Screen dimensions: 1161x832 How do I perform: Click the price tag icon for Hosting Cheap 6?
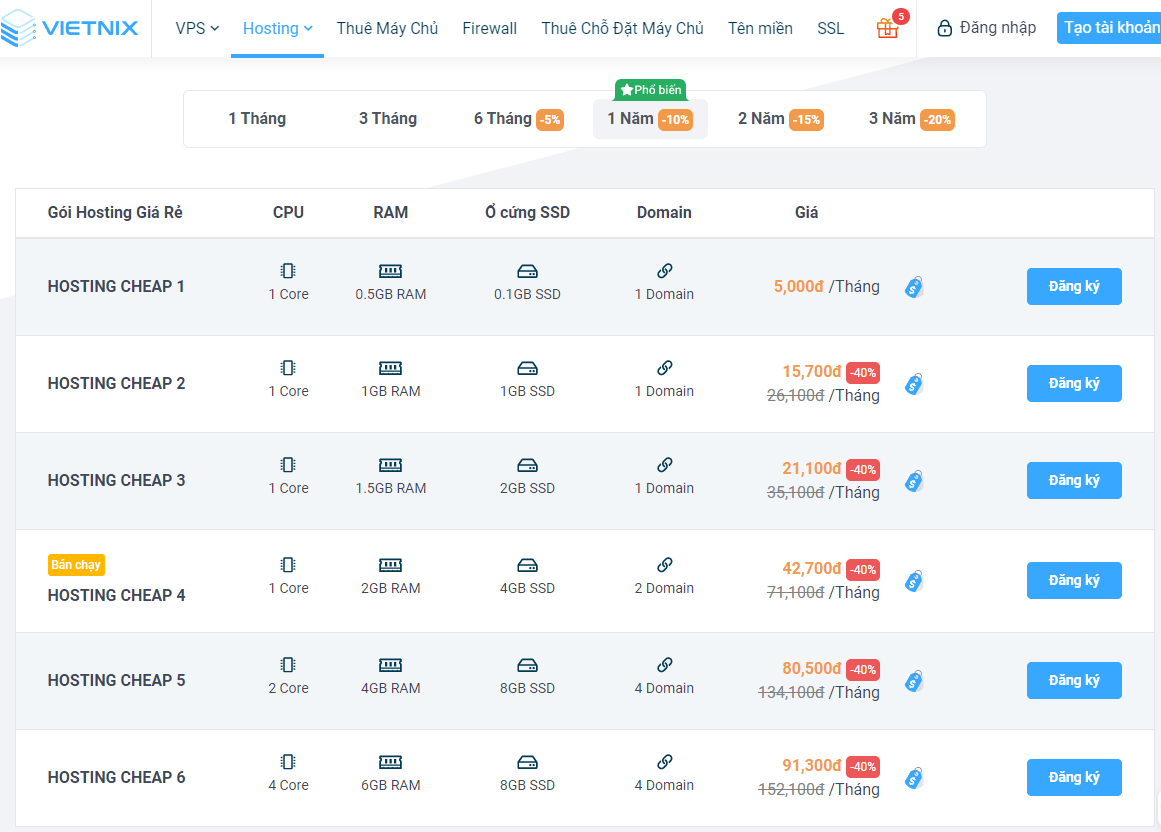914,777
